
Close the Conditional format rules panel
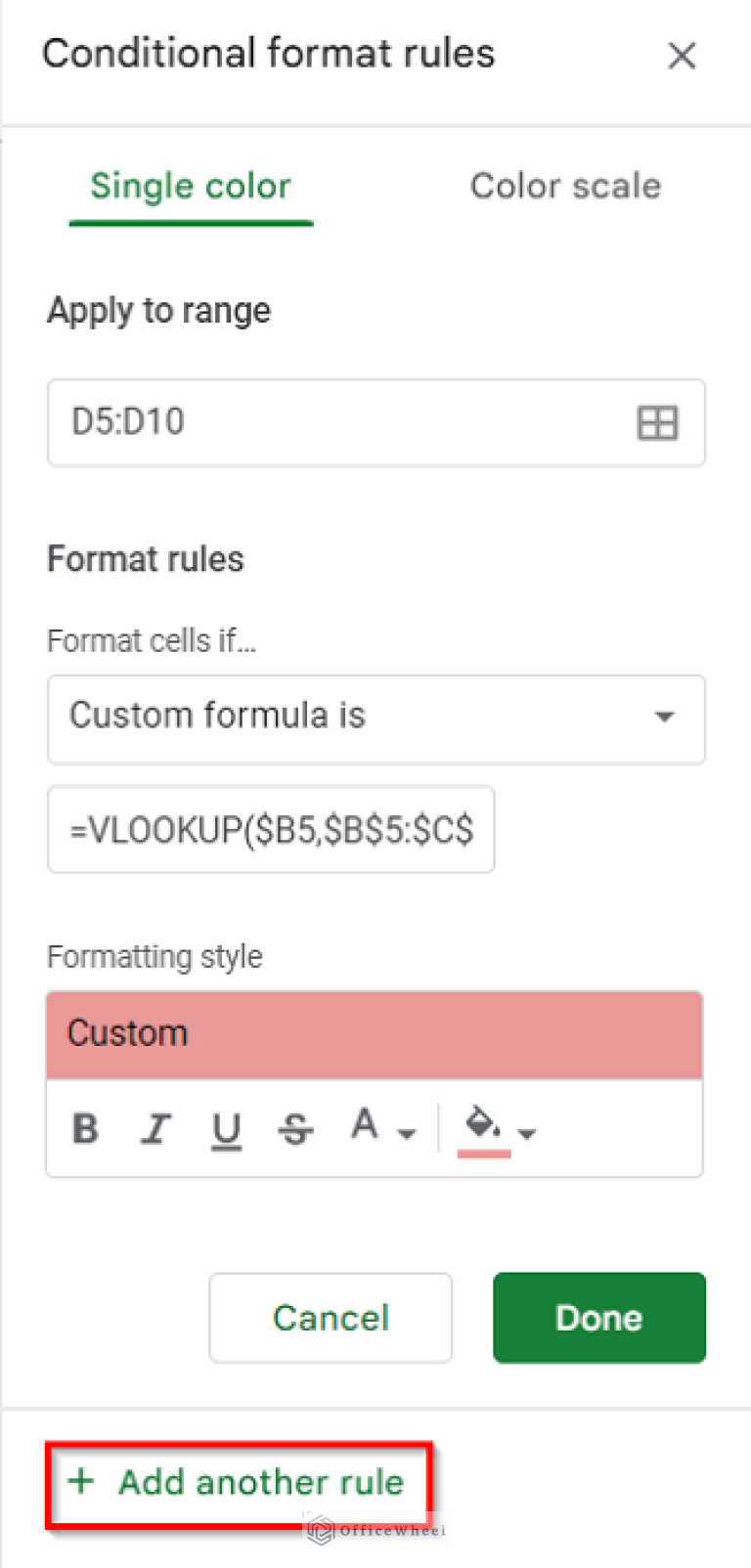[682, 56]
